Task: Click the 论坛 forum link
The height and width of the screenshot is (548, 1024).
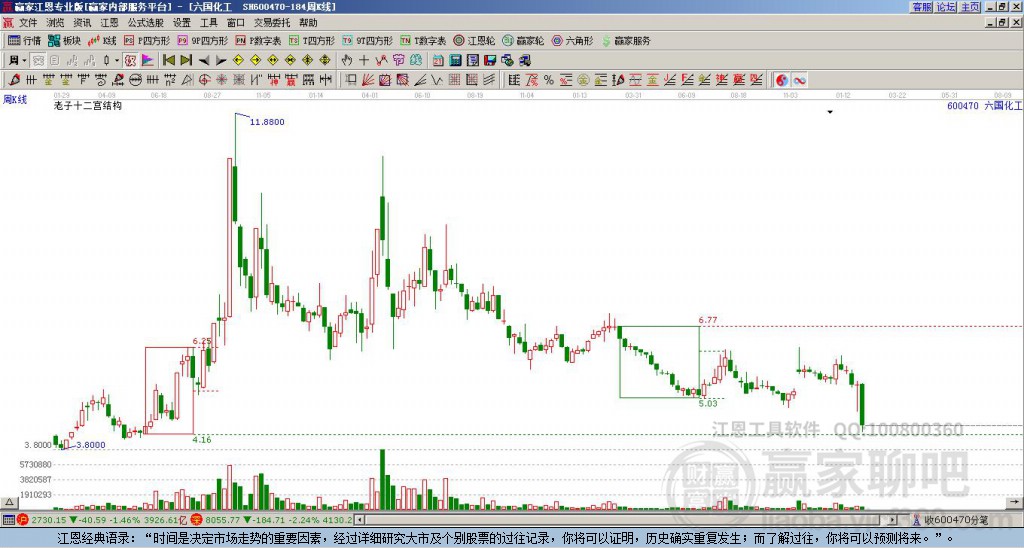Action: coord(946,7)
